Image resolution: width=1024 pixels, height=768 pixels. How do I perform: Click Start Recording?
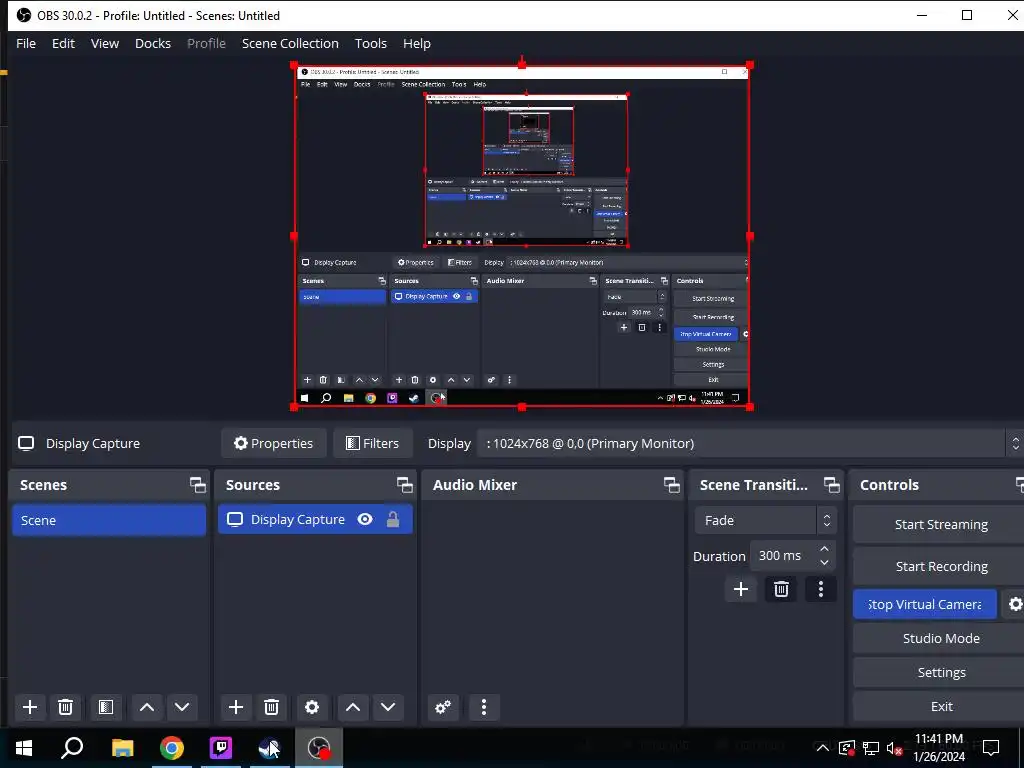pyautogui.click(x=940, y=566)
